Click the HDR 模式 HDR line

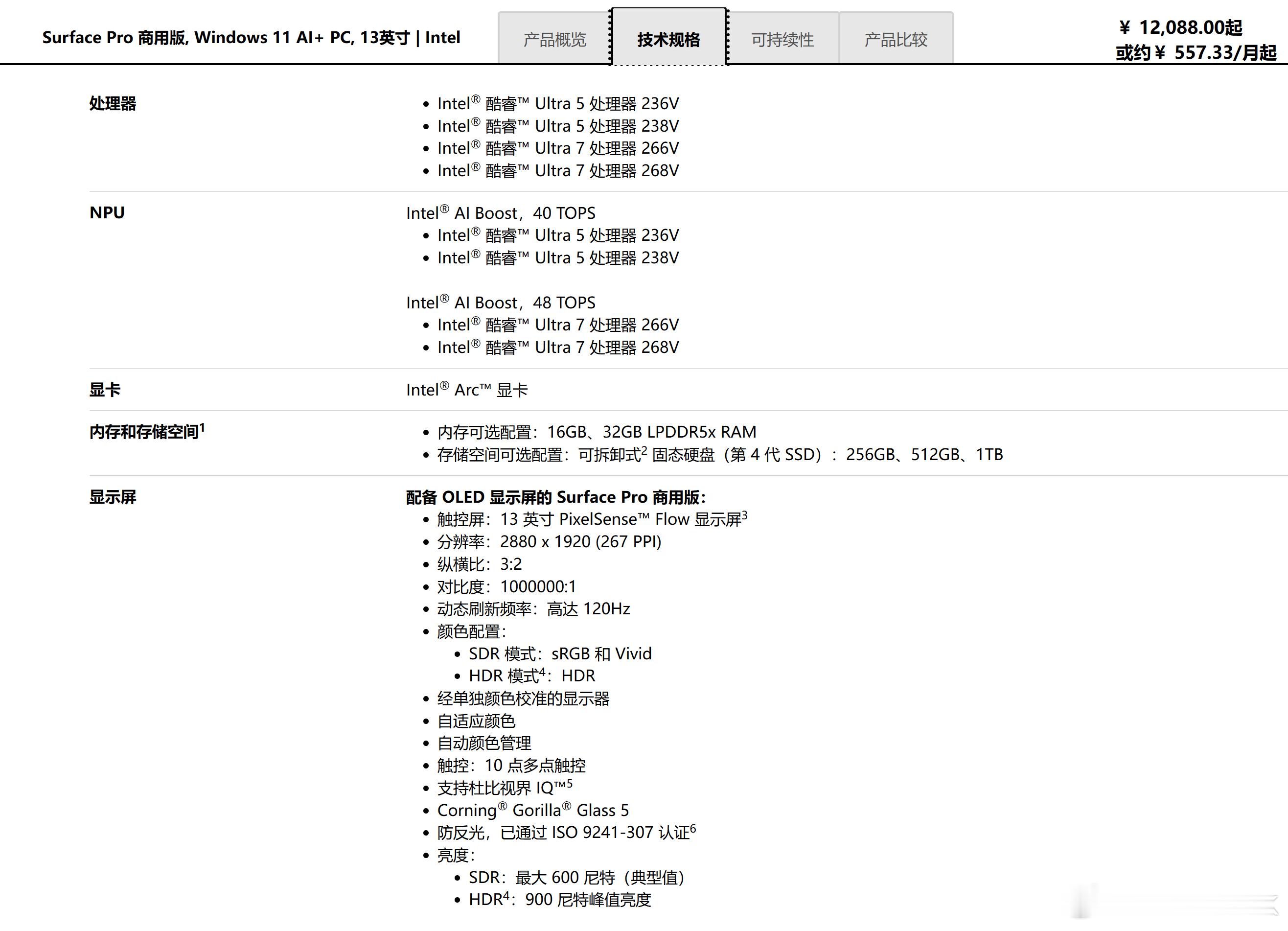531,675
